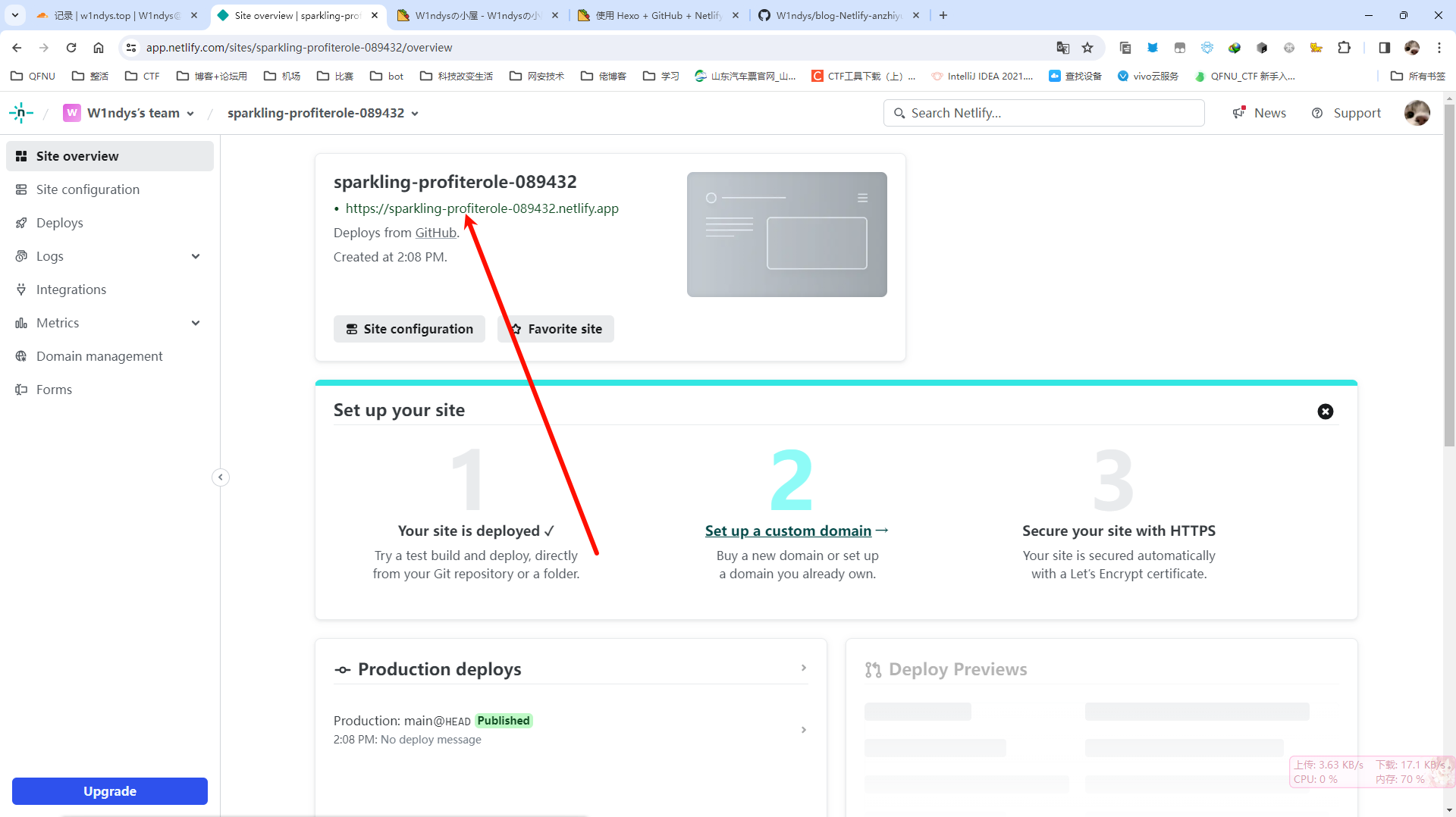1456x817 pixels.
Task: Dismiss the Set up your site panel
Action: point(1325,412)
